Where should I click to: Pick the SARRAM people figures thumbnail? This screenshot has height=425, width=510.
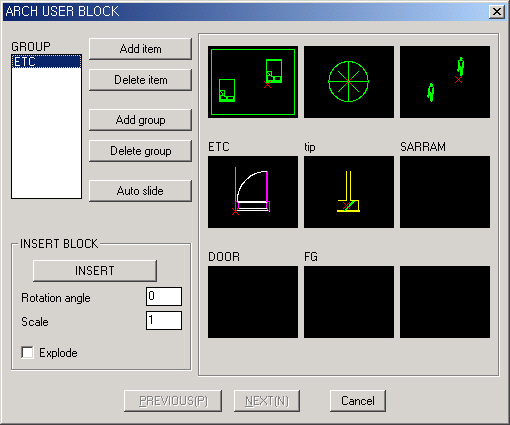[x=445, y=82]
